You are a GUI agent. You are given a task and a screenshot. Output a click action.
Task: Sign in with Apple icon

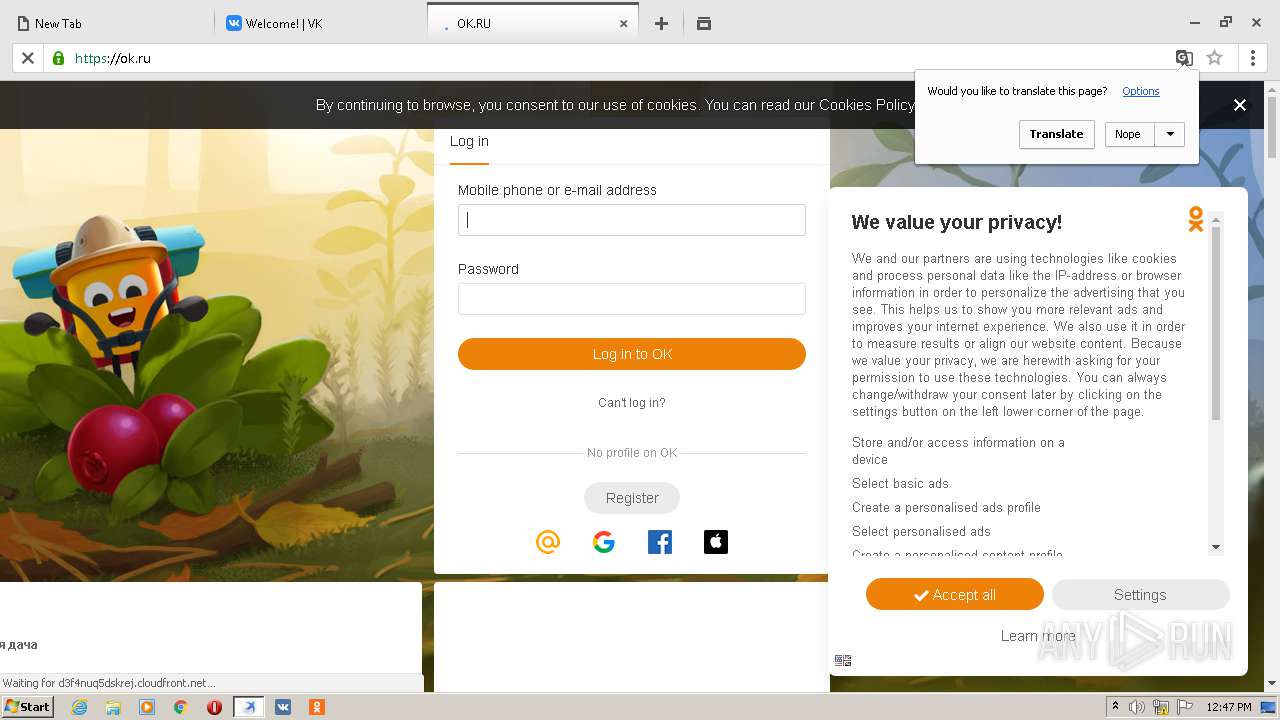tap(716, 542)
